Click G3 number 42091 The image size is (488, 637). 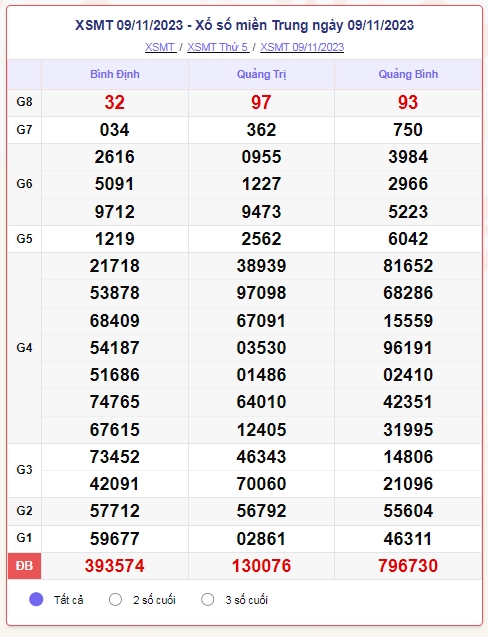(115, 484)
